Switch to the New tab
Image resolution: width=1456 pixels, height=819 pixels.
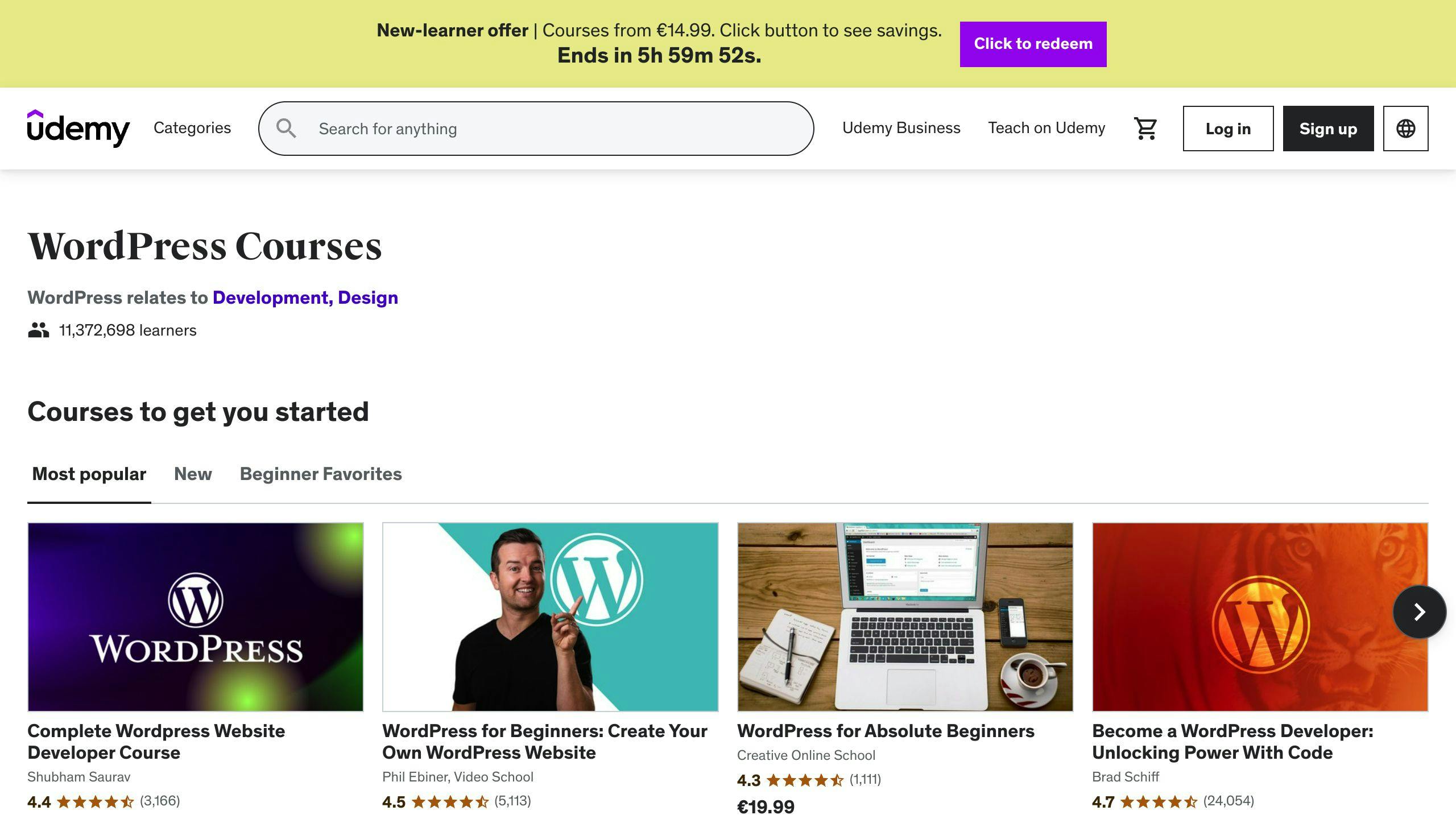pyautogui.click(x=193, y=474)
